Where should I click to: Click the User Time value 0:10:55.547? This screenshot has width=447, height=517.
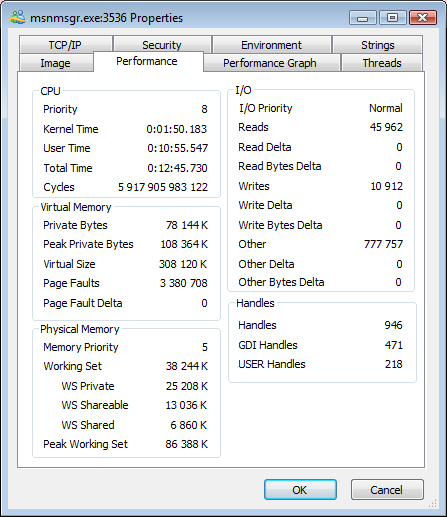(177, 148)
